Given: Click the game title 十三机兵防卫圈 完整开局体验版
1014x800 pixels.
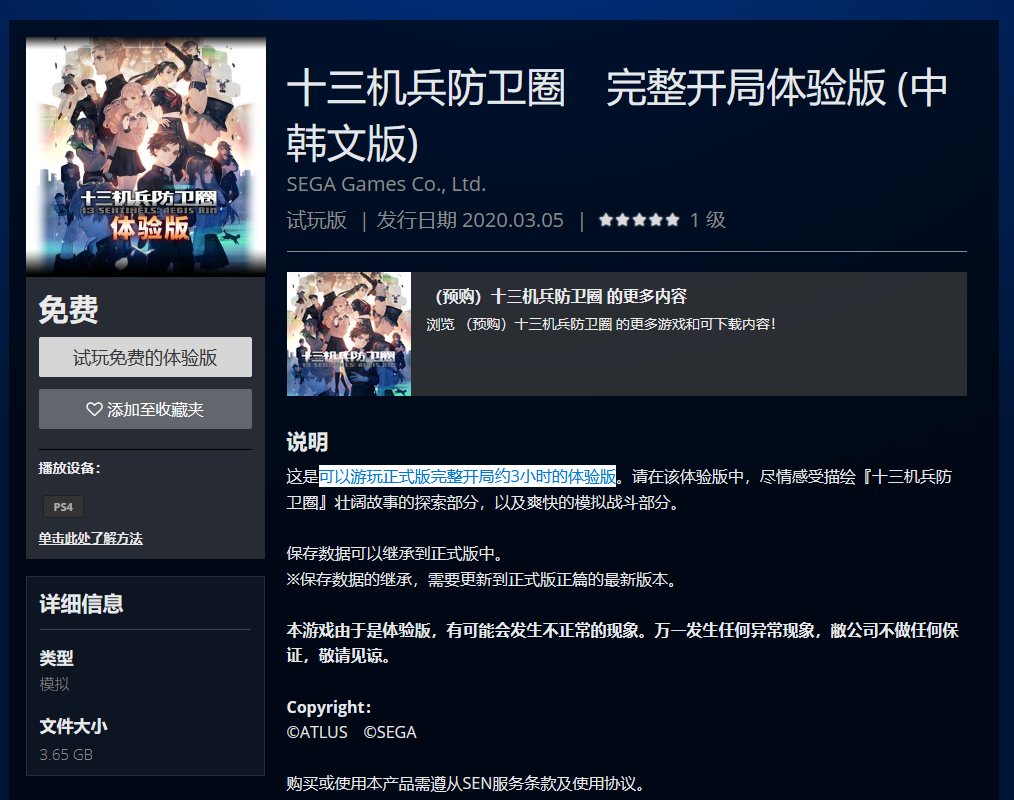Looking at the screenshot, I should [x=617, y=116].
